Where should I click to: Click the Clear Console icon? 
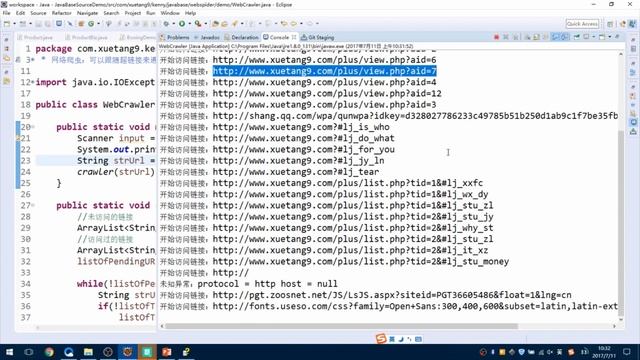pyautogui.click(x=528, y=37)
